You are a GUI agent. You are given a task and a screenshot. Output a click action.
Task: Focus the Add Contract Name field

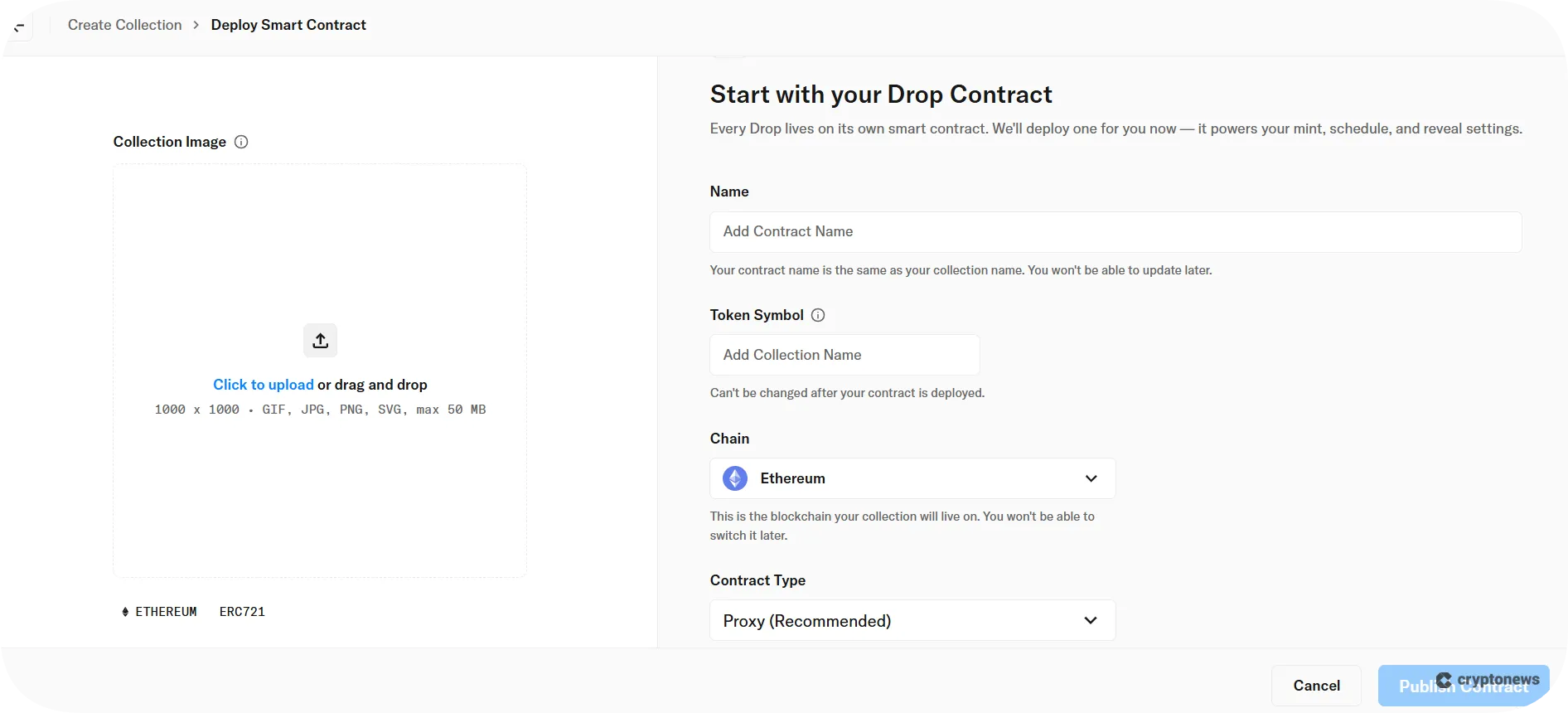(x=1115, y=232)
